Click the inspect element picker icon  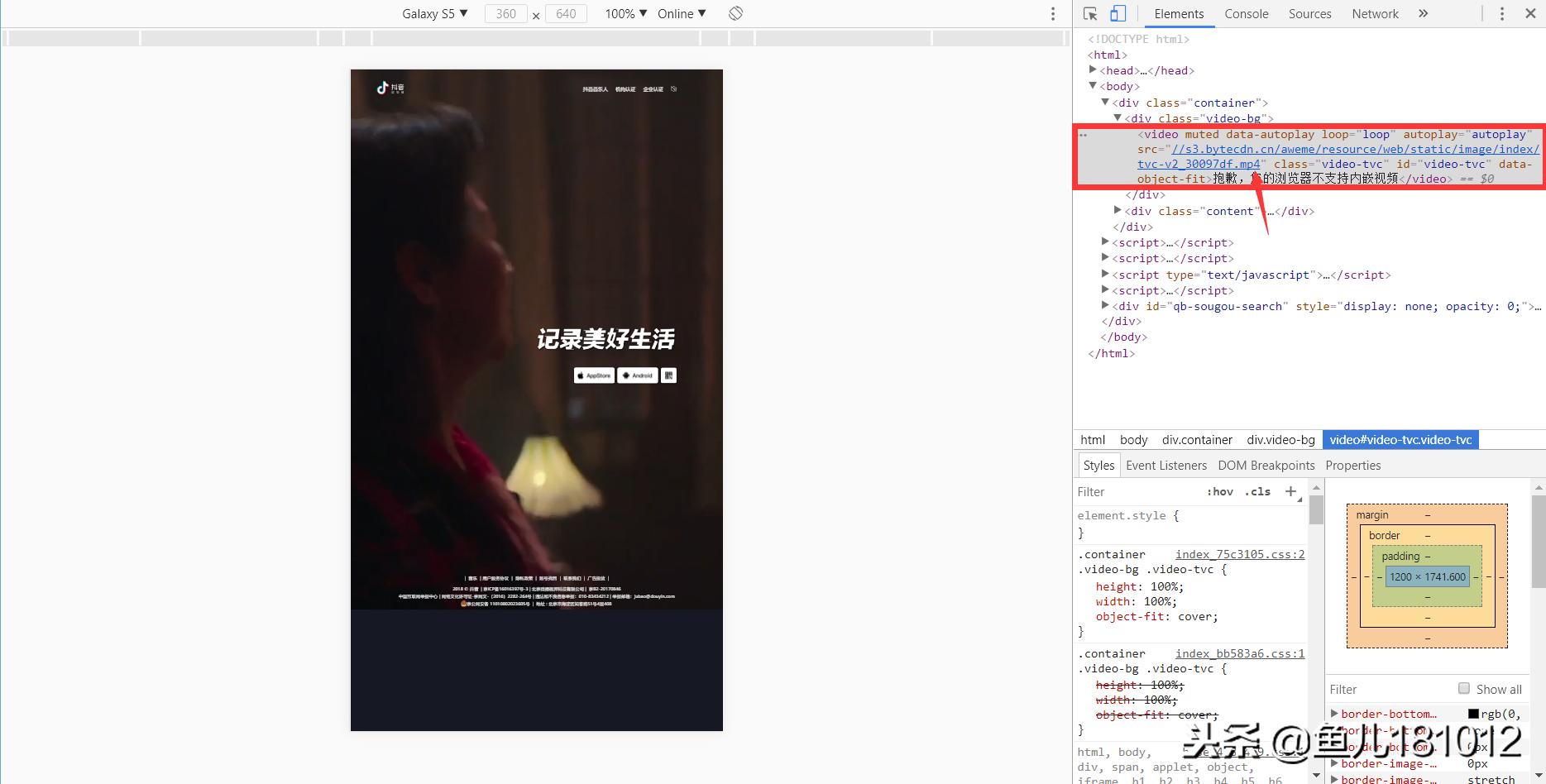(1090, 13)
